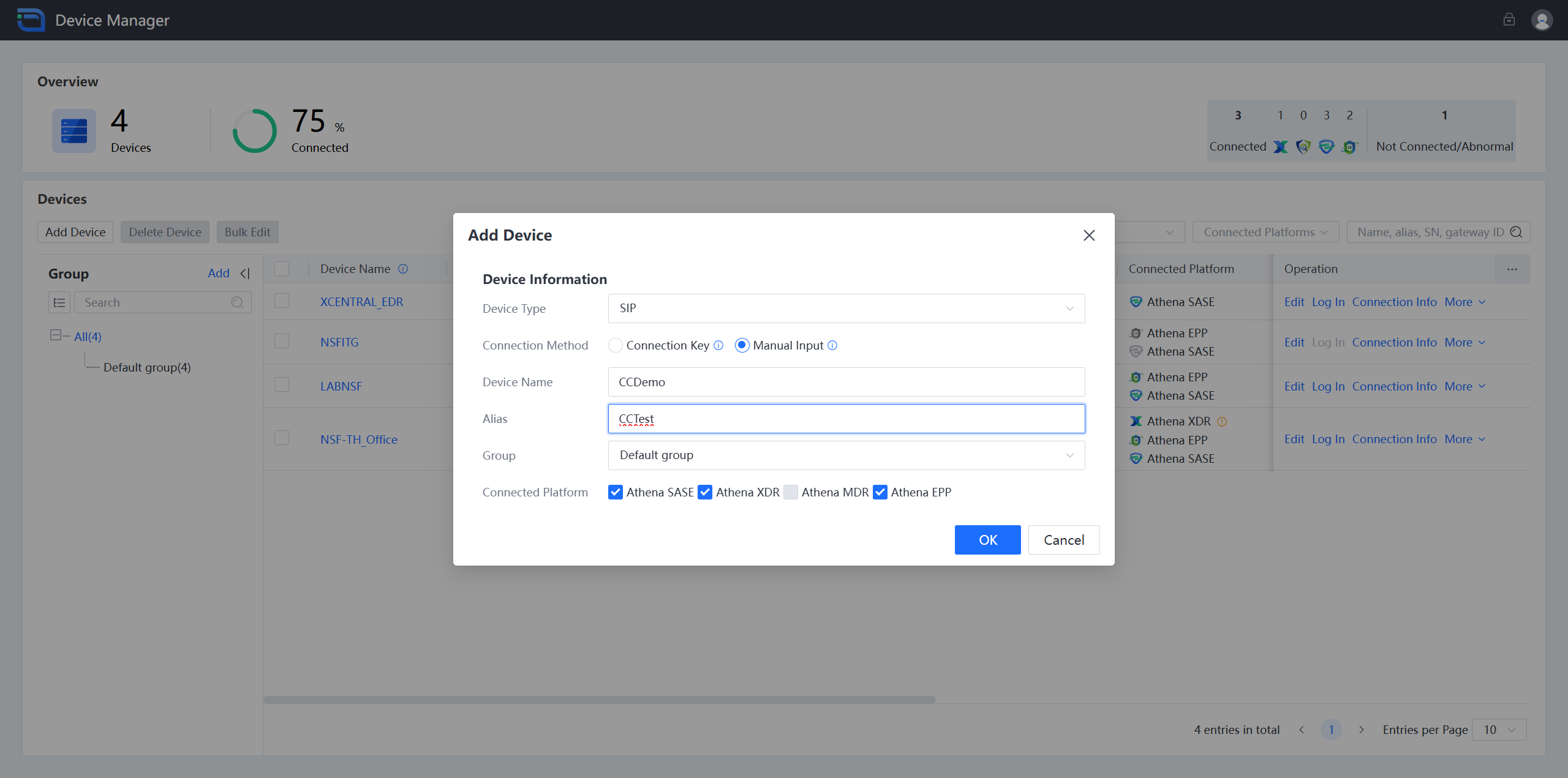Open the column options ellipsis icon
Viewport: 1568px width, 778px height.
[1512, 269]
